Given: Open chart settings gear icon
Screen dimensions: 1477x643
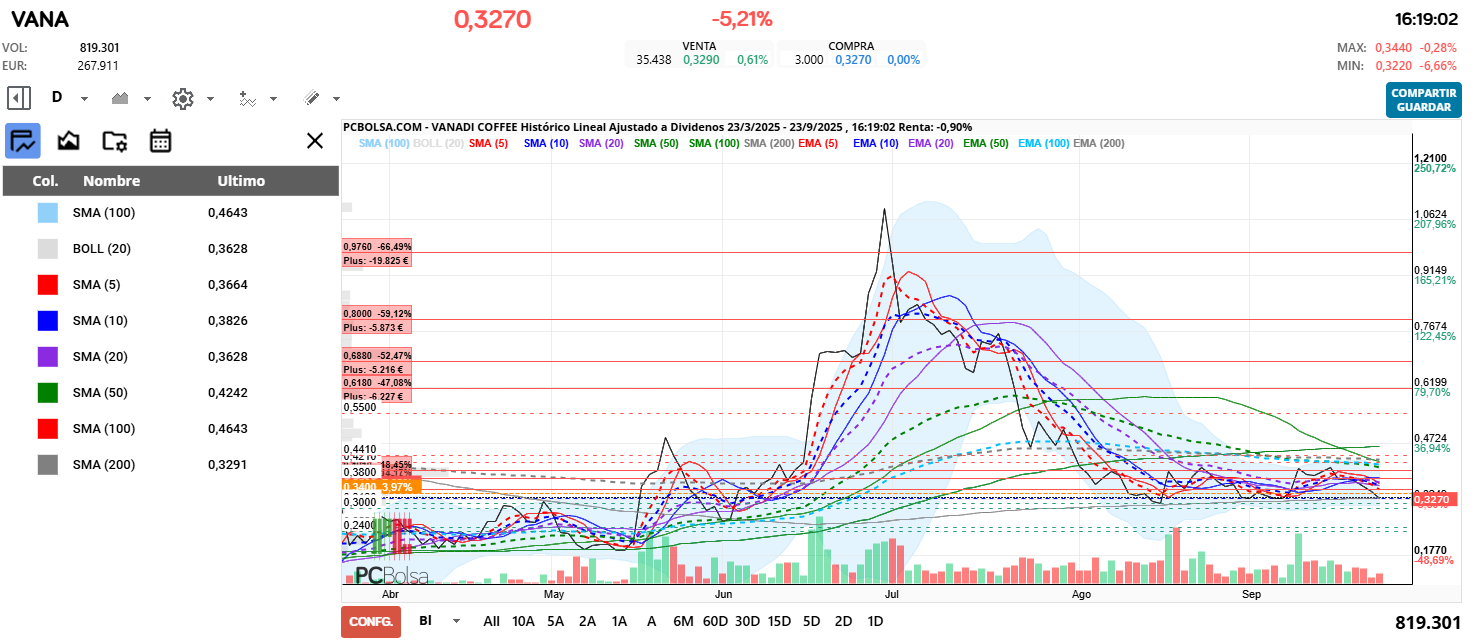Looking at the screenshot, I should [182, 98].
